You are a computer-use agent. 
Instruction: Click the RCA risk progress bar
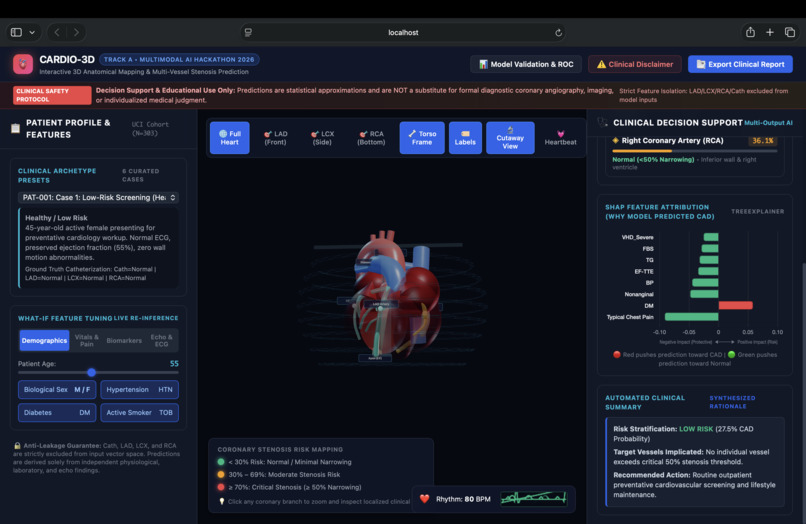coord(694,151)
